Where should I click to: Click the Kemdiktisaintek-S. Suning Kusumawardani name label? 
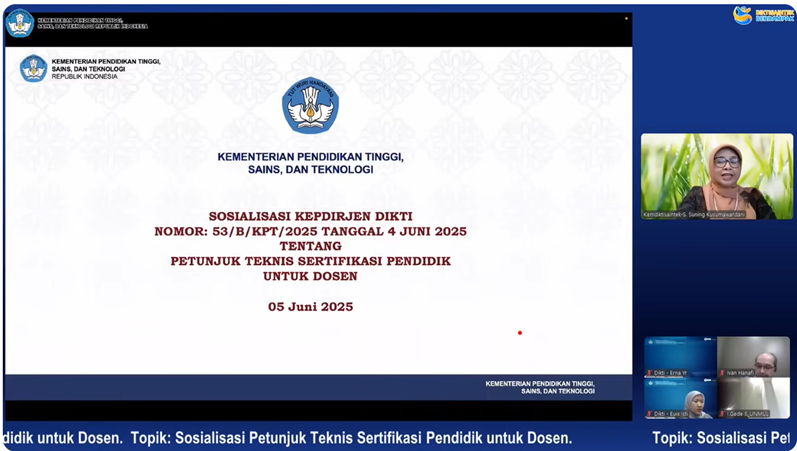[x=694, y=215]
